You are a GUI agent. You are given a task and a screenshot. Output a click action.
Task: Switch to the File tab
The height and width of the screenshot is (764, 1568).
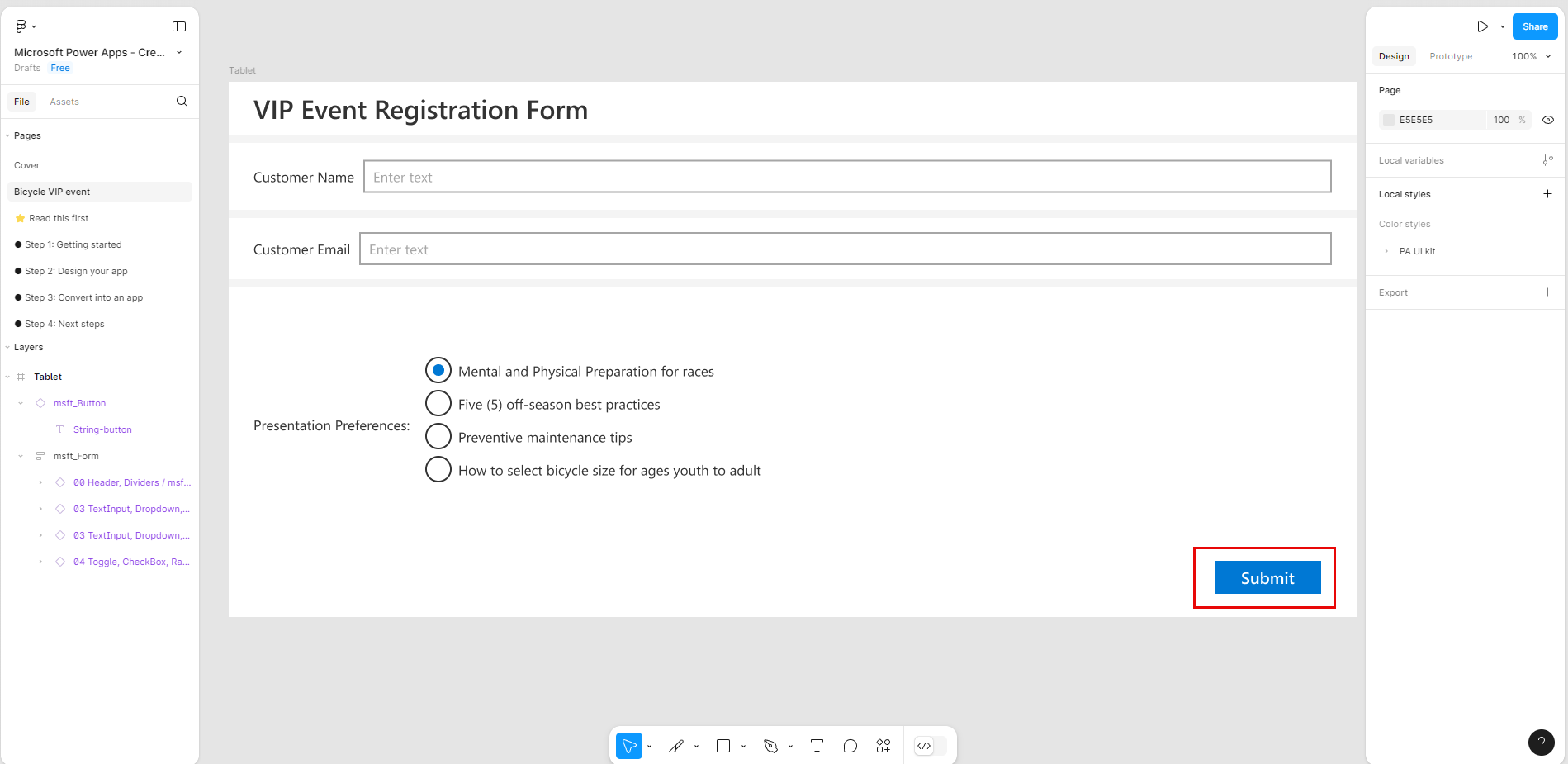pos(21,102)
